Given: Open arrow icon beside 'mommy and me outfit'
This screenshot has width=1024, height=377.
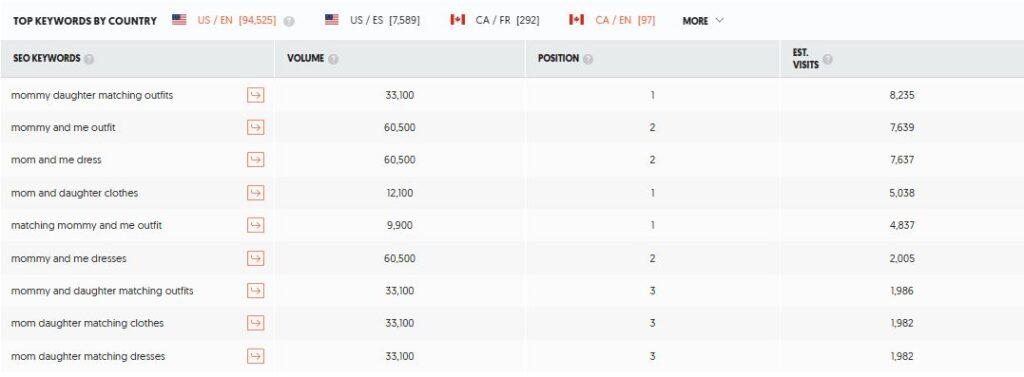Looking at the screenshot, I should (255, 127).
